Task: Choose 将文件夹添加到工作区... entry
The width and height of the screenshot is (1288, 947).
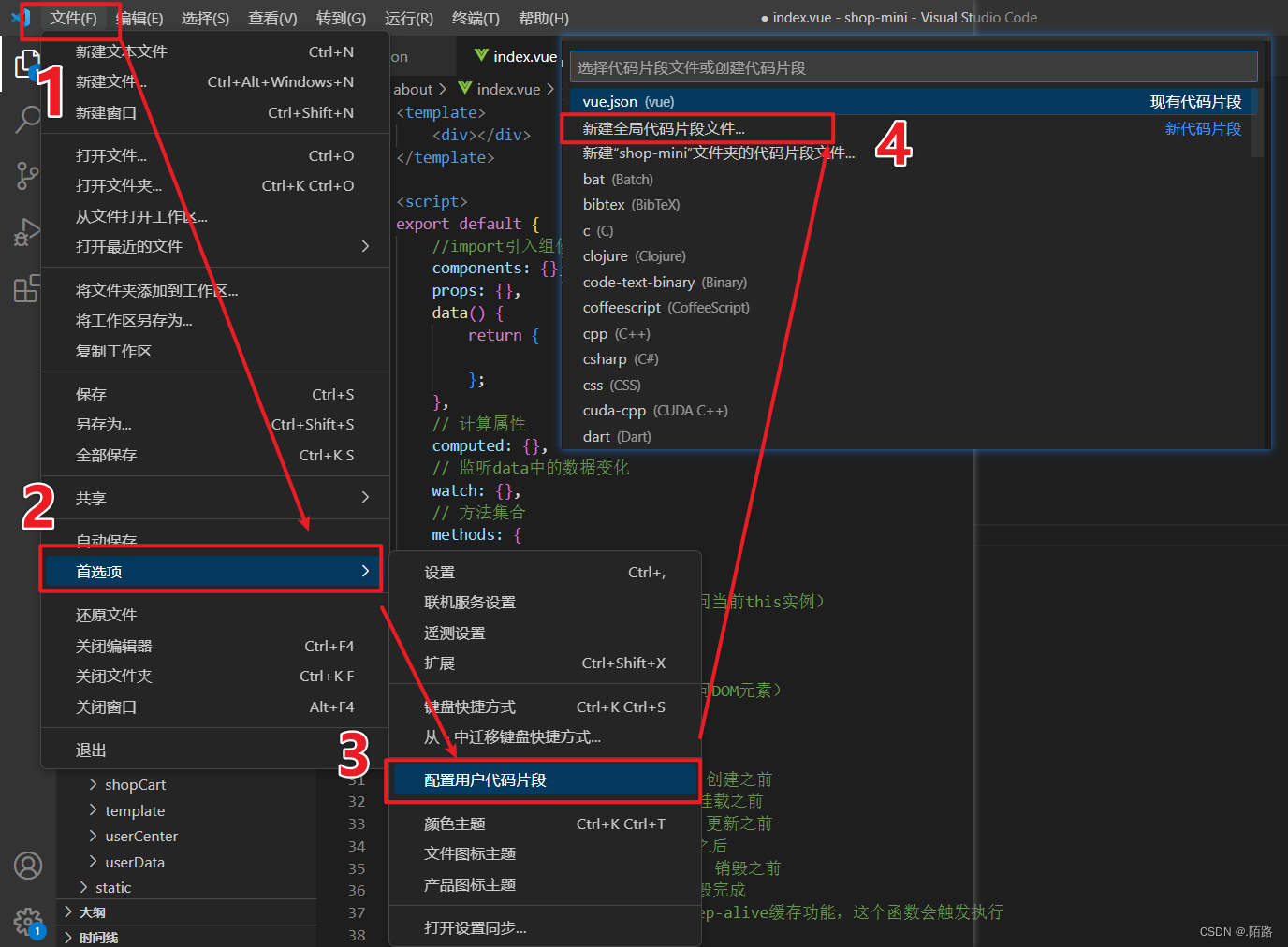Action: coord(215,290)
